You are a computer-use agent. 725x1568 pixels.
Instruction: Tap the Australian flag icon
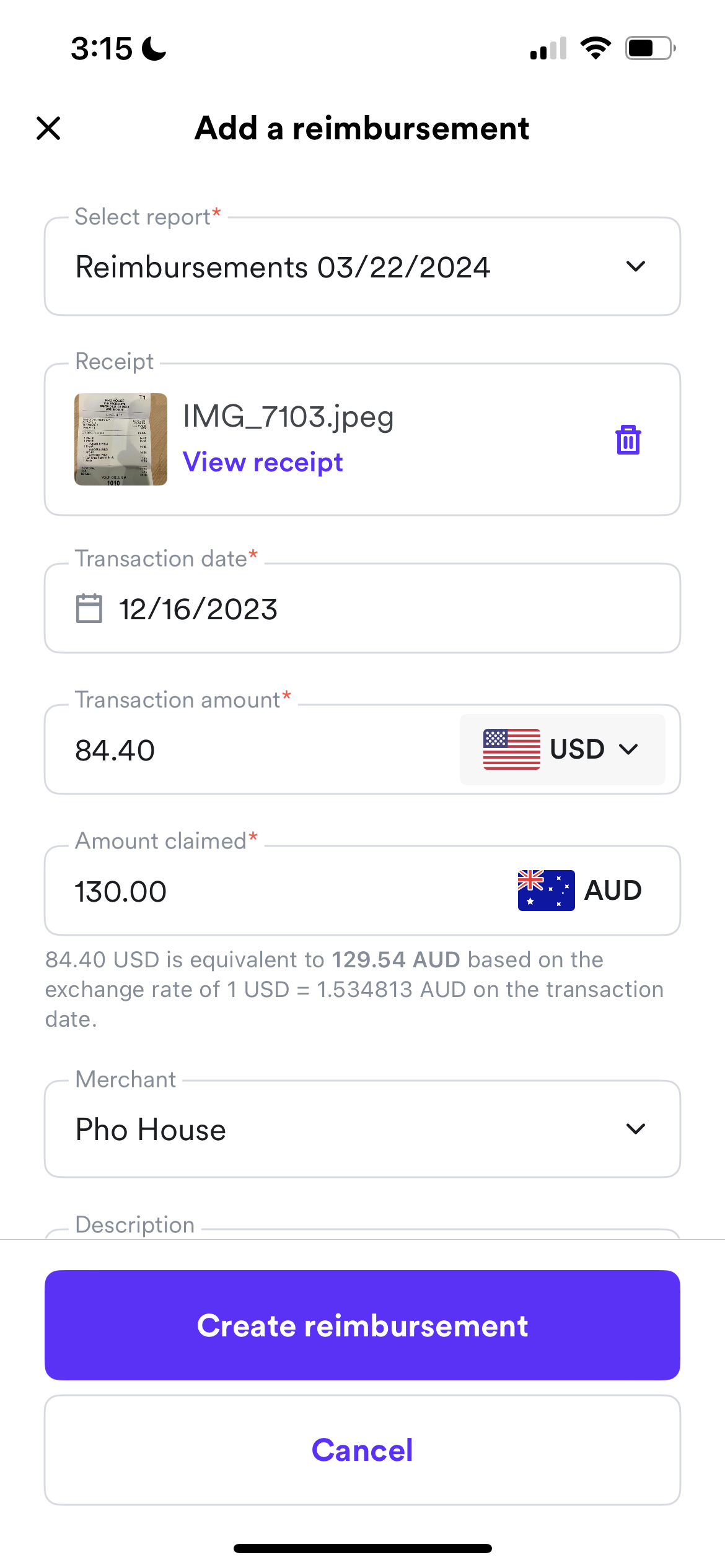coord(546,891)
